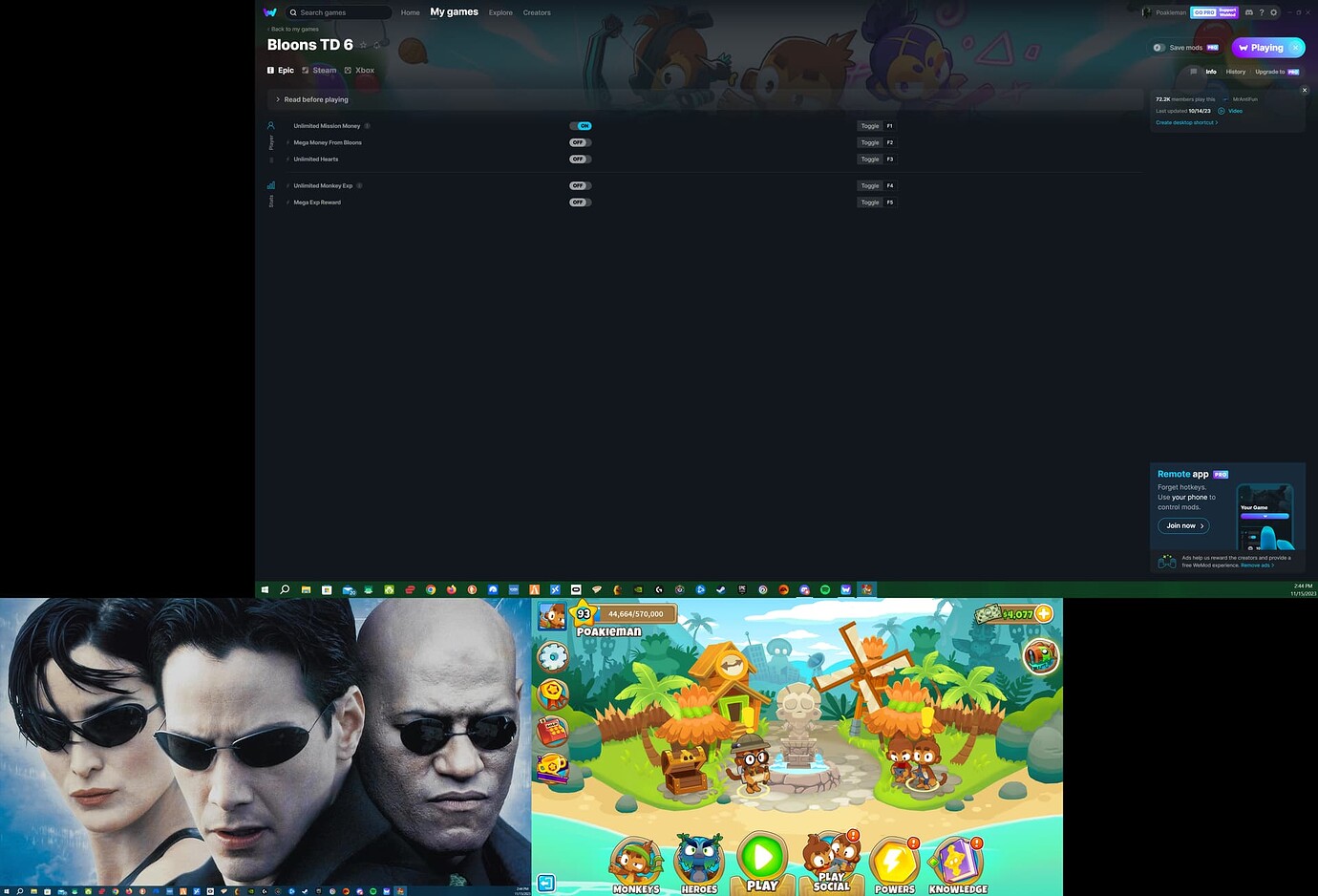Open the WeMod settings gear dropdown
The height and width of the screenshot is (896, 1318).
tap(1273, 12)
